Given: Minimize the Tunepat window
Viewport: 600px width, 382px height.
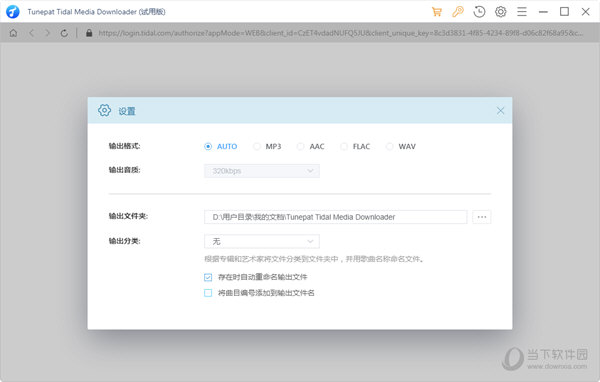Looking at the screenshot, I should point(543,12).
